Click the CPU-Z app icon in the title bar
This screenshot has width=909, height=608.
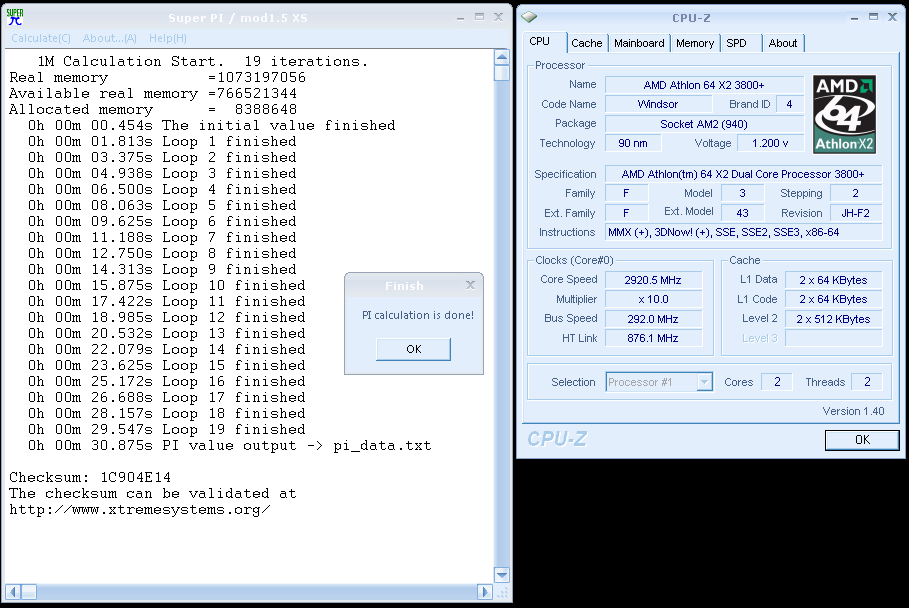[529, 17]
